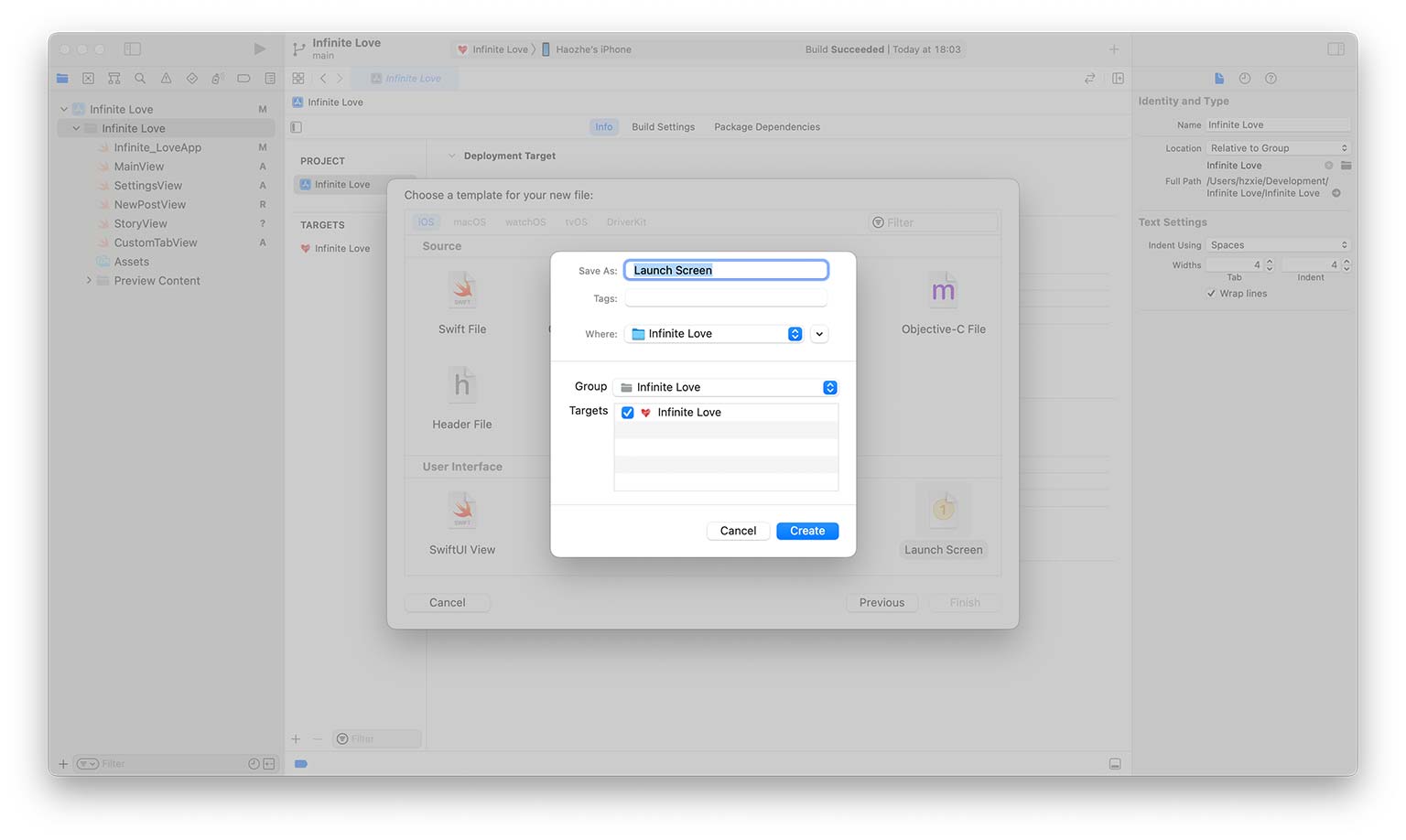Switch to the Info tab
The height and width of the screenshot is (840, 1406).
[604, 127]
